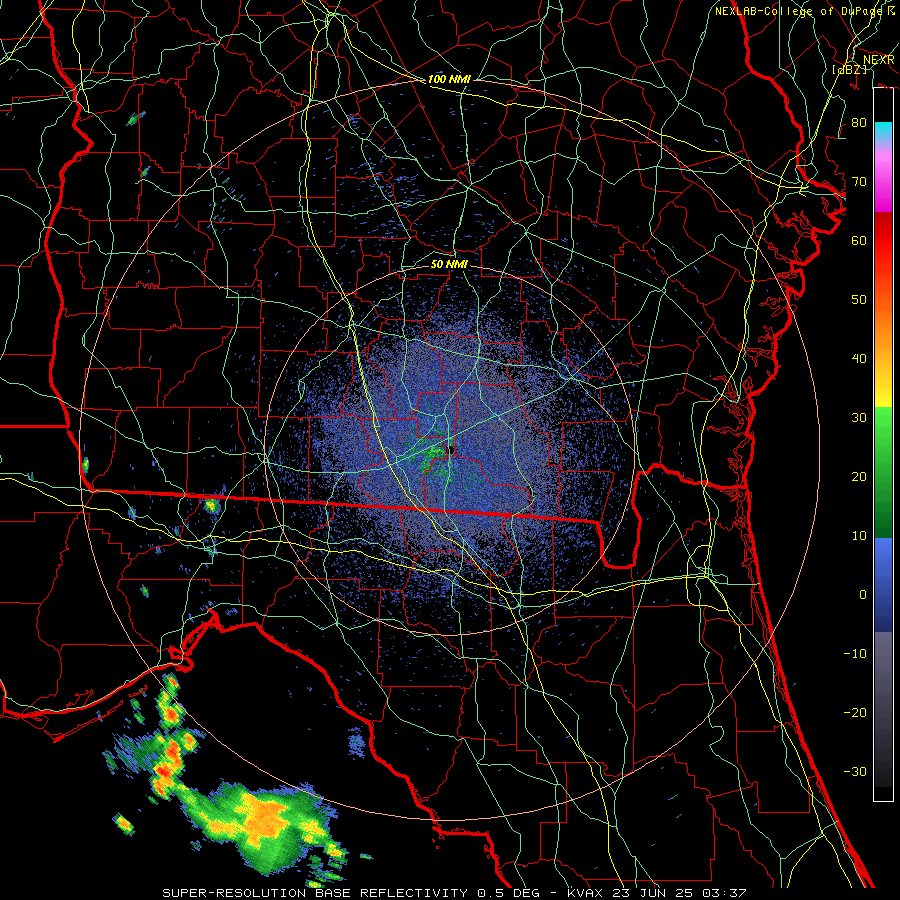This screenshot has width=900, height=900.
Task: Click the 60 value on the dBZ scale
Action: 859,240
